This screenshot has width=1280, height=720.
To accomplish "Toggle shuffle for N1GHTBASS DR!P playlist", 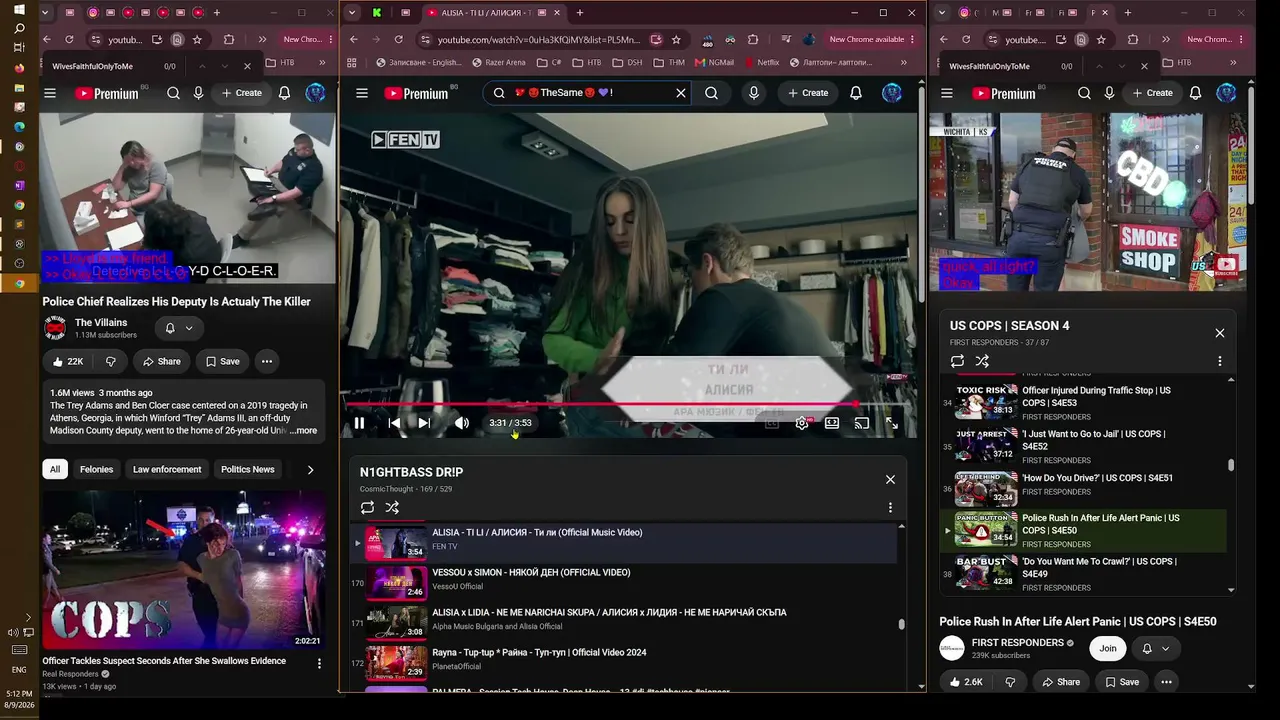I will click(x=392, y=507).
